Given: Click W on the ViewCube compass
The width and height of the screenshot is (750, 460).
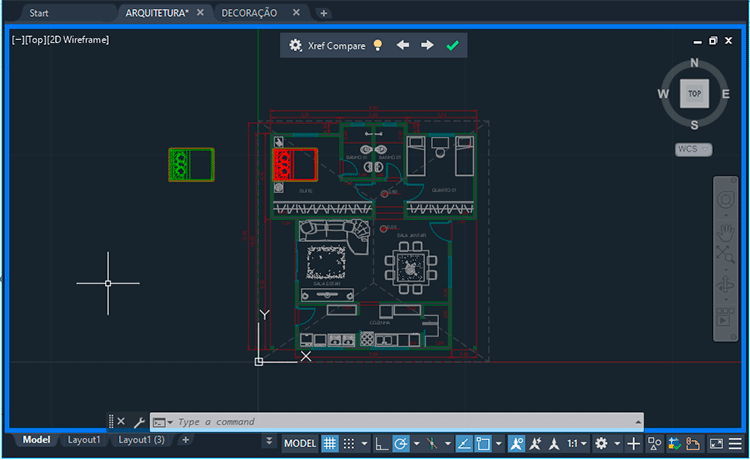Looking at the screenshot, I should tap(663, 94).
